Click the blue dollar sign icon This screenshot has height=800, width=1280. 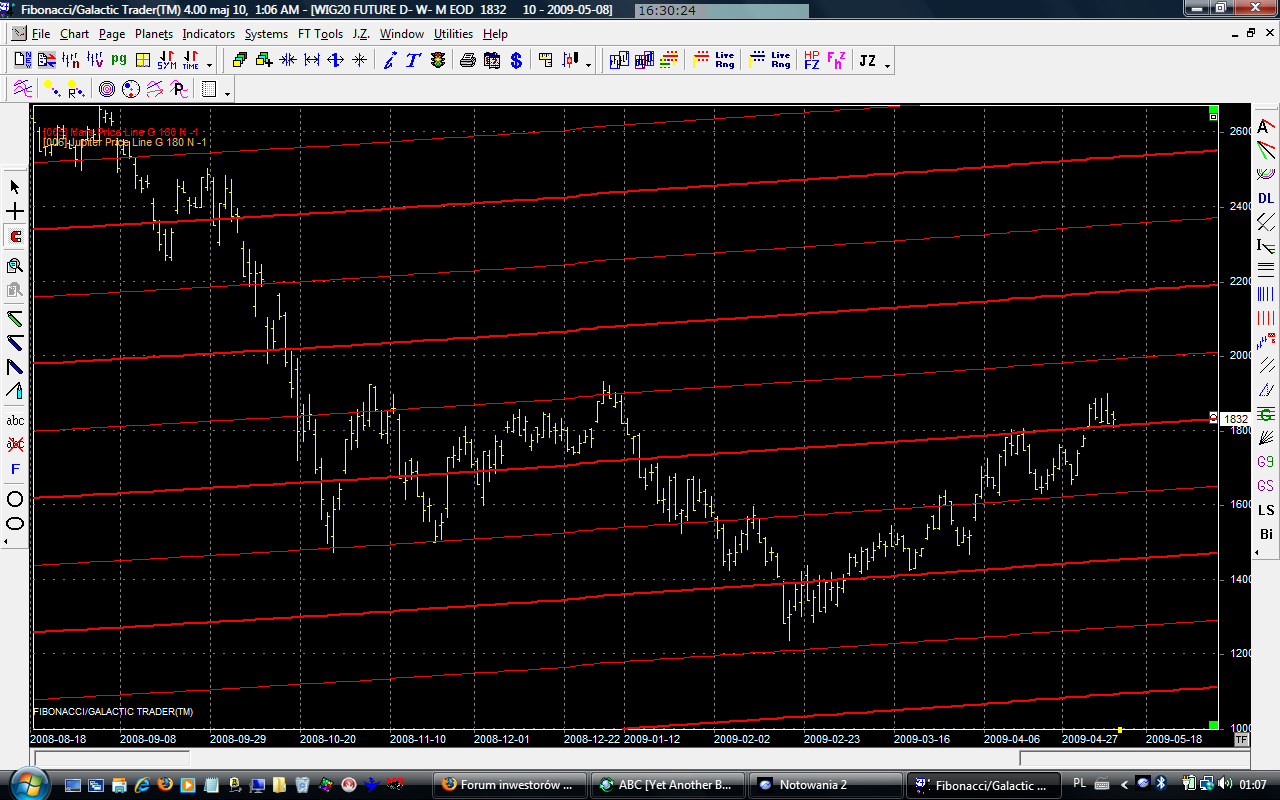coord(516,61)
